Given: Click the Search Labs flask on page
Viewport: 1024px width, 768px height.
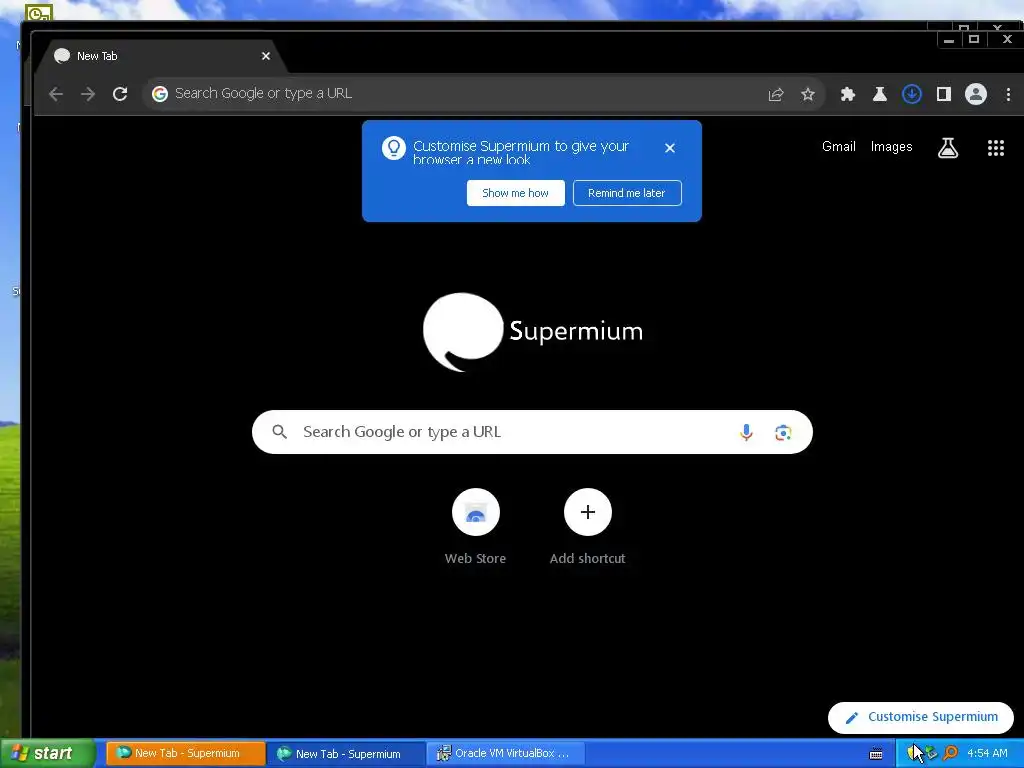Looking at the screenshot, I should [x=948, y=148].
